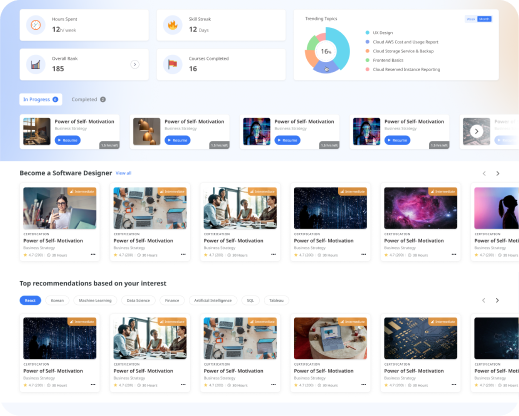Open Software Designer course with woman holding phone
The height and width of the screenshot is (416, 519).
60,208
